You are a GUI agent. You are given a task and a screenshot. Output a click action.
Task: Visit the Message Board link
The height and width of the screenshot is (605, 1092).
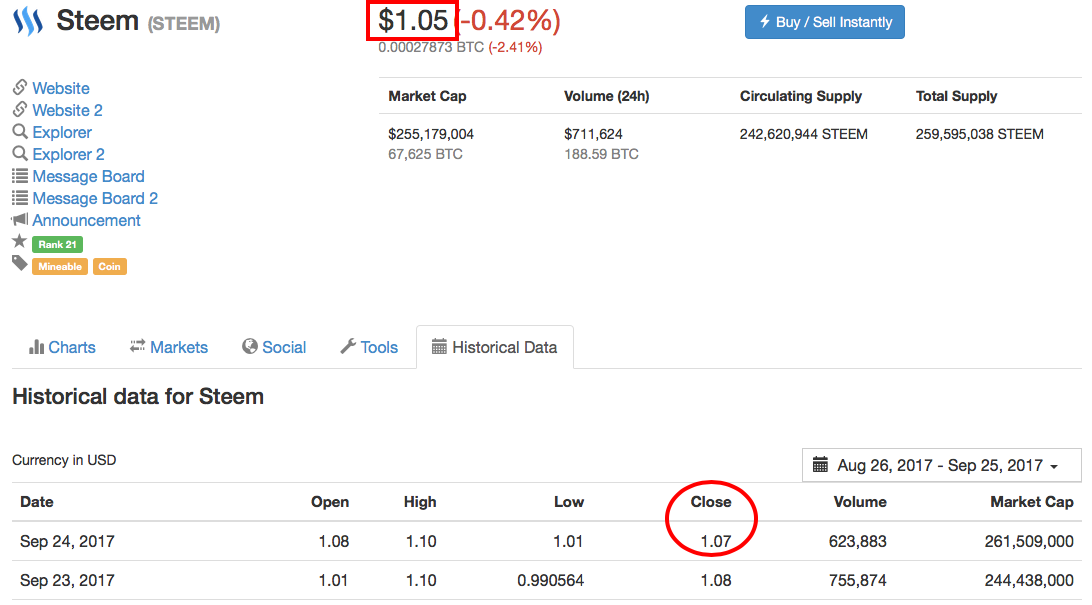pyautogui.click(x=88, y=176)
